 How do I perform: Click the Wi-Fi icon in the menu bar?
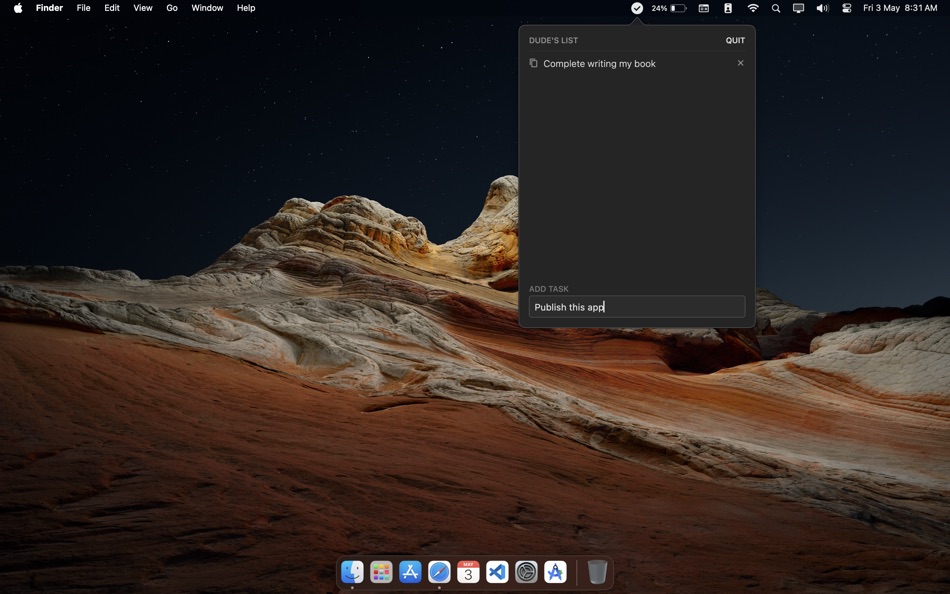[752, 8]
